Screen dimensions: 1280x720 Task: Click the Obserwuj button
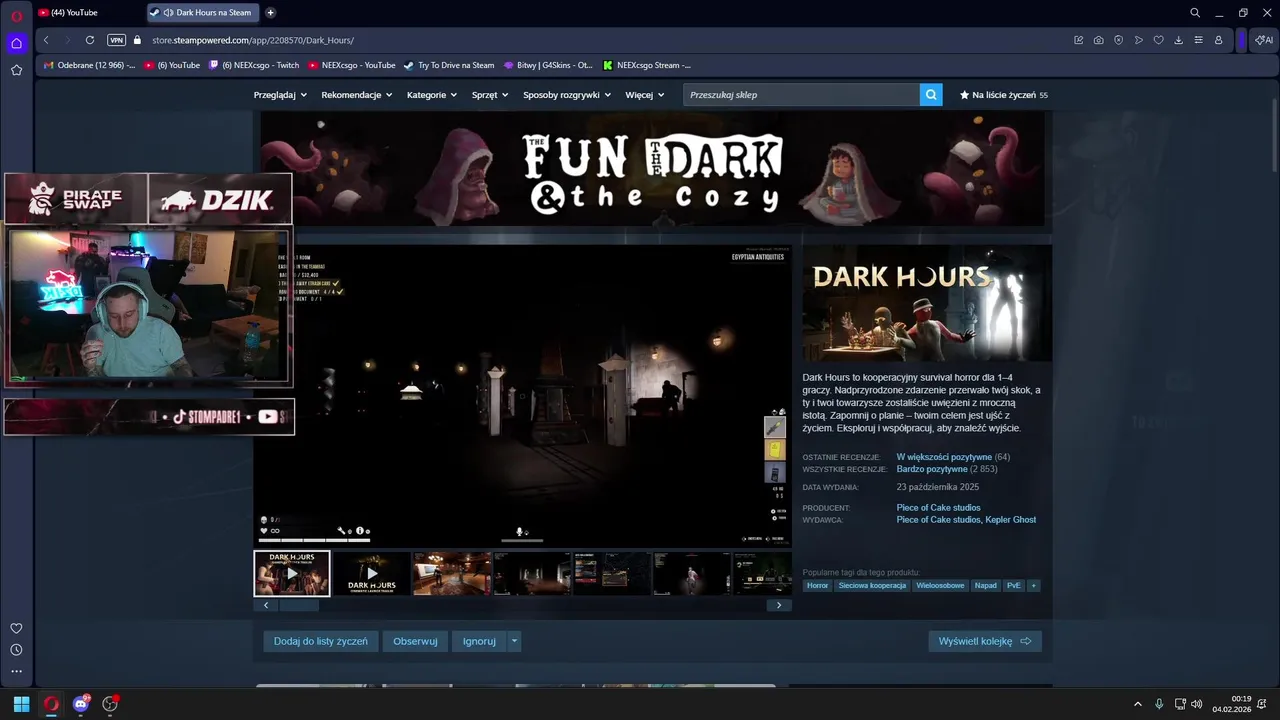click(x=415, y=641)
